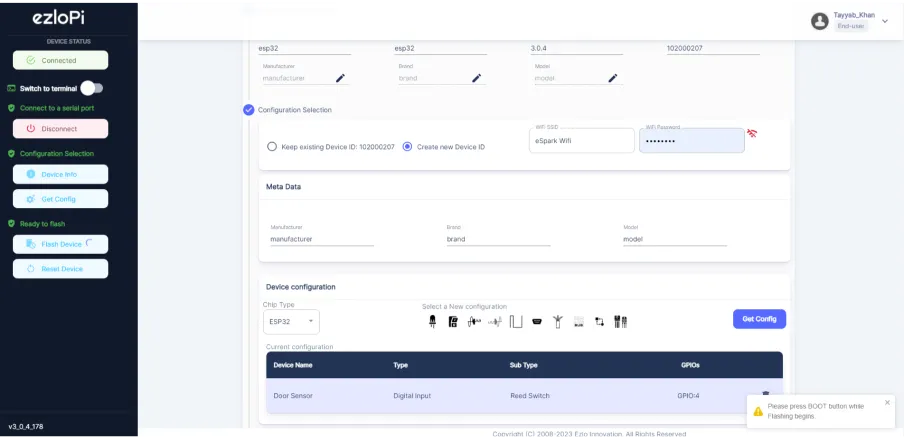Click the Configuration Selection step header
The width and height of the screenshot is (904, 437).
(294, 110)
